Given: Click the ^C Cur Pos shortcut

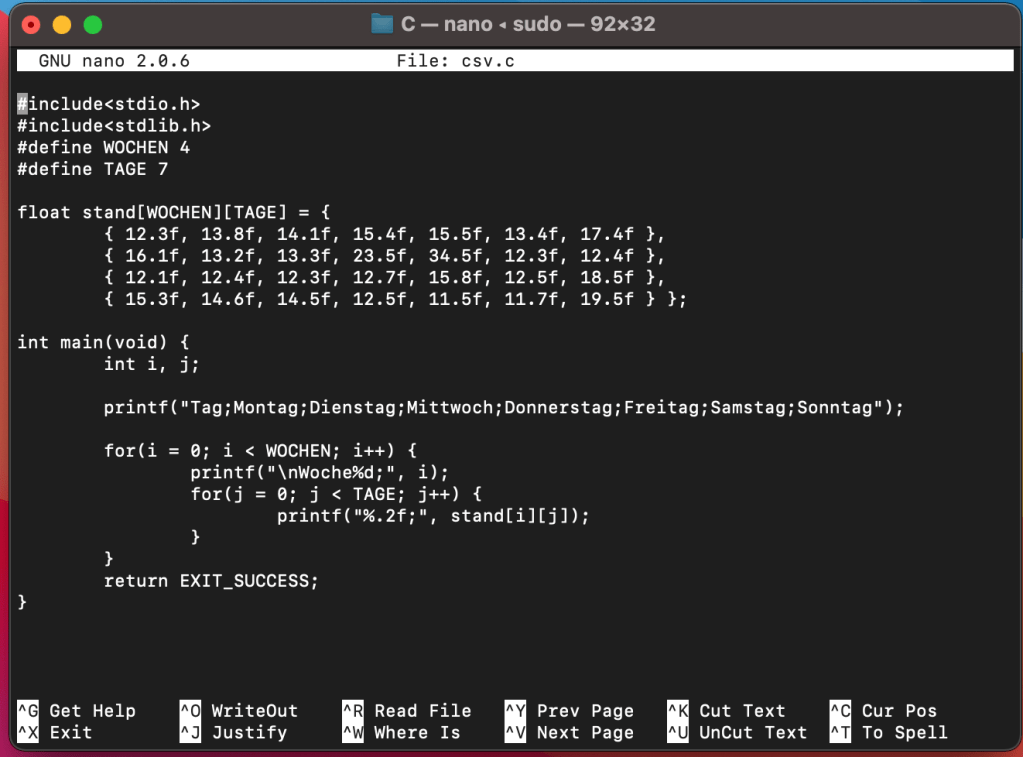Looking at the screenshot, I should [884, 711].
